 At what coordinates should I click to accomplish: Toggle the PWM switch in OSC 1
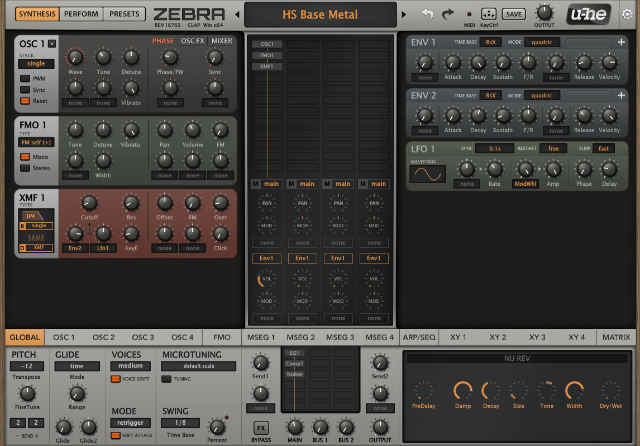pos(25,77)
